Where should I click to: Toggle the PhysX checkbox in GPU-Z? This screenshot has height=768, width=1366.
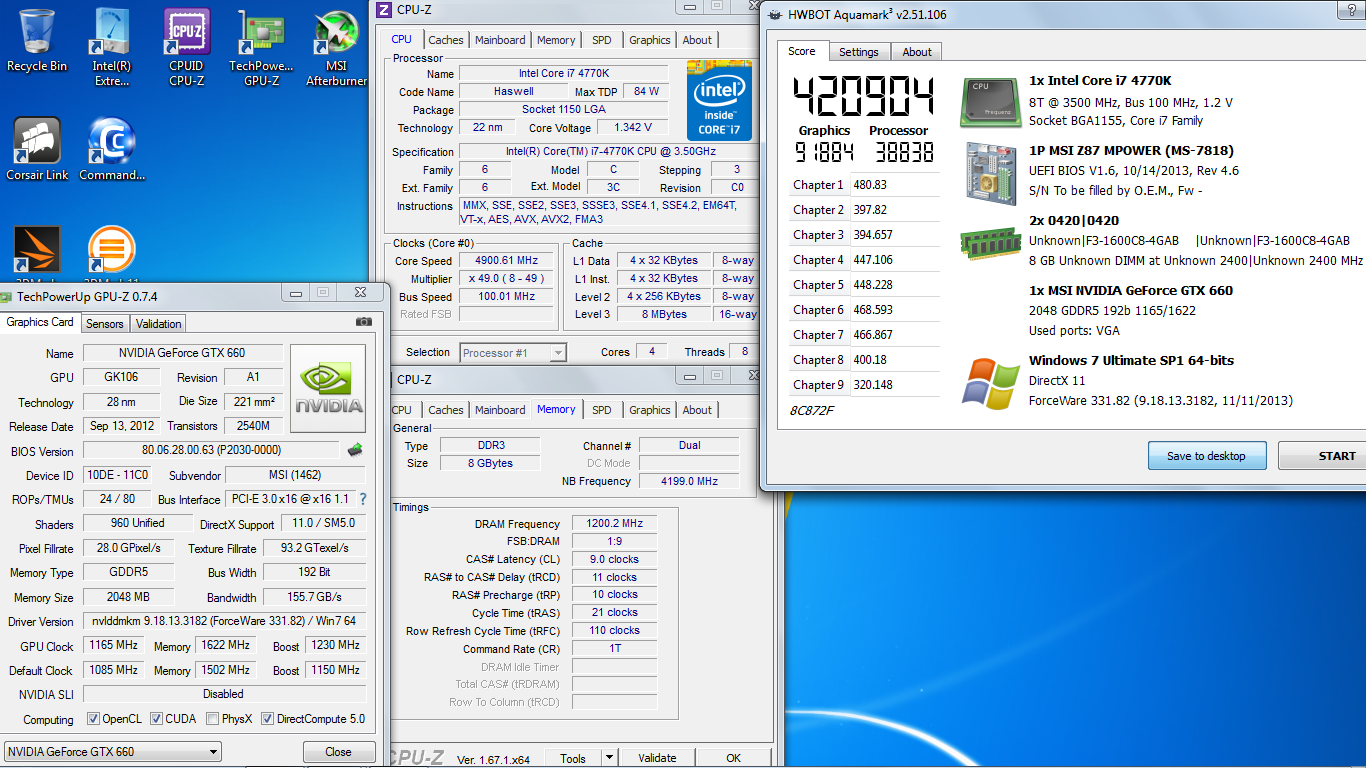pyautogui.click(x=213, y=719)
